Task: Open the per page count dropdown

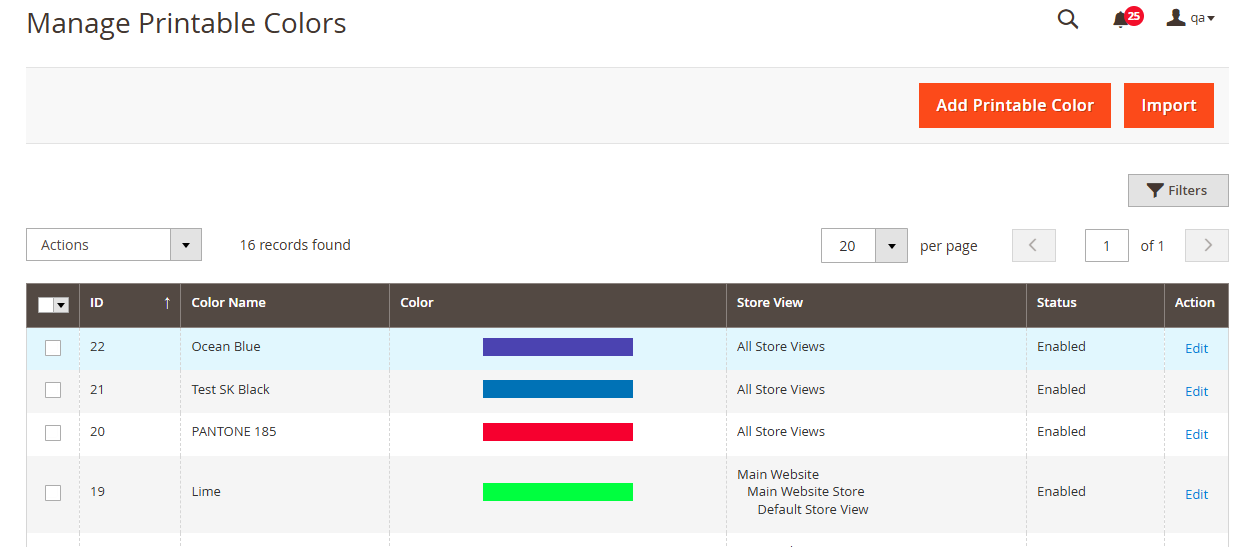Action: point(890,246)
